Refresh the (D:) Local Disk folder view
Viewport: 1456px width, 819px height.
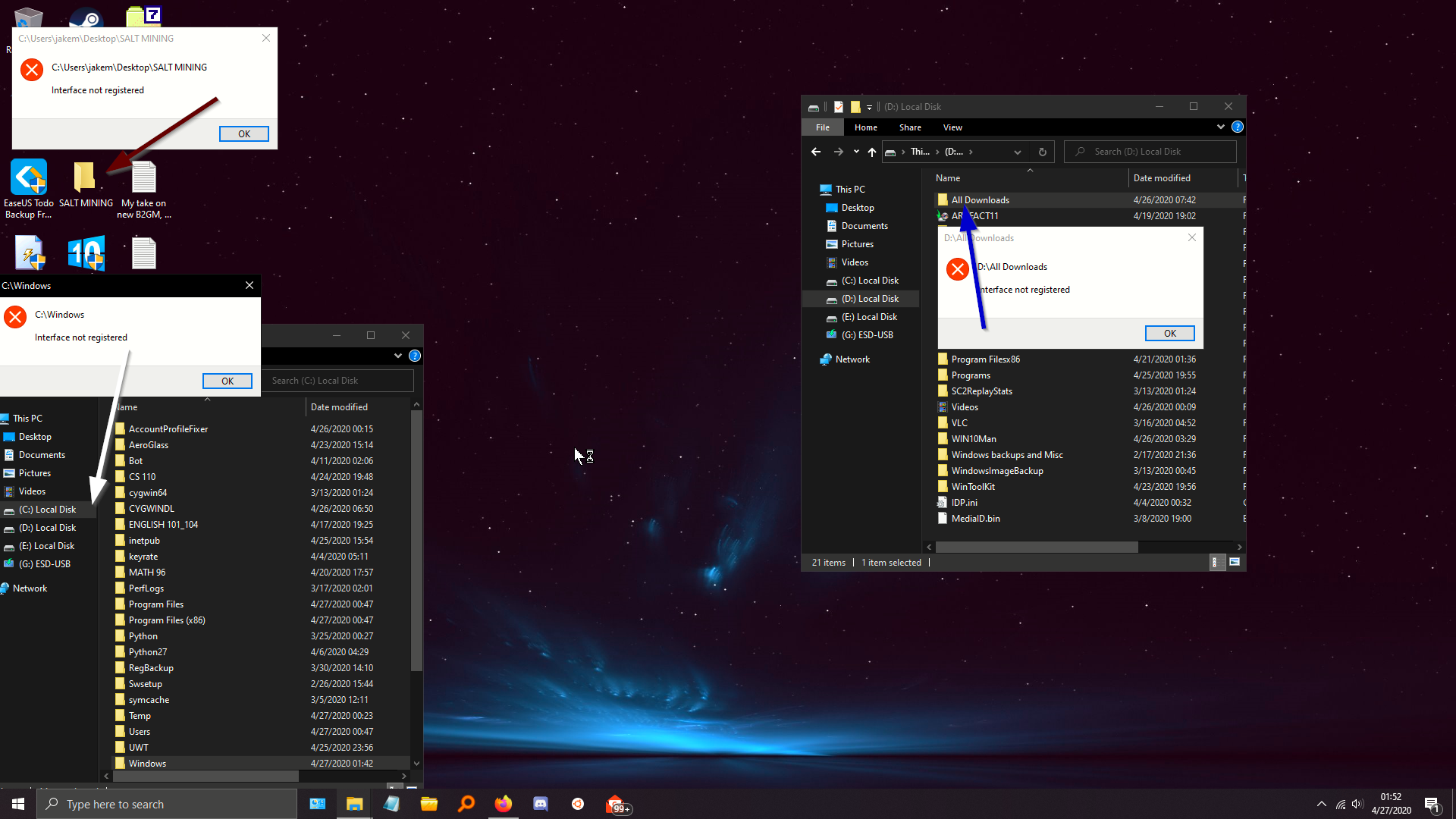(1042, 152)
